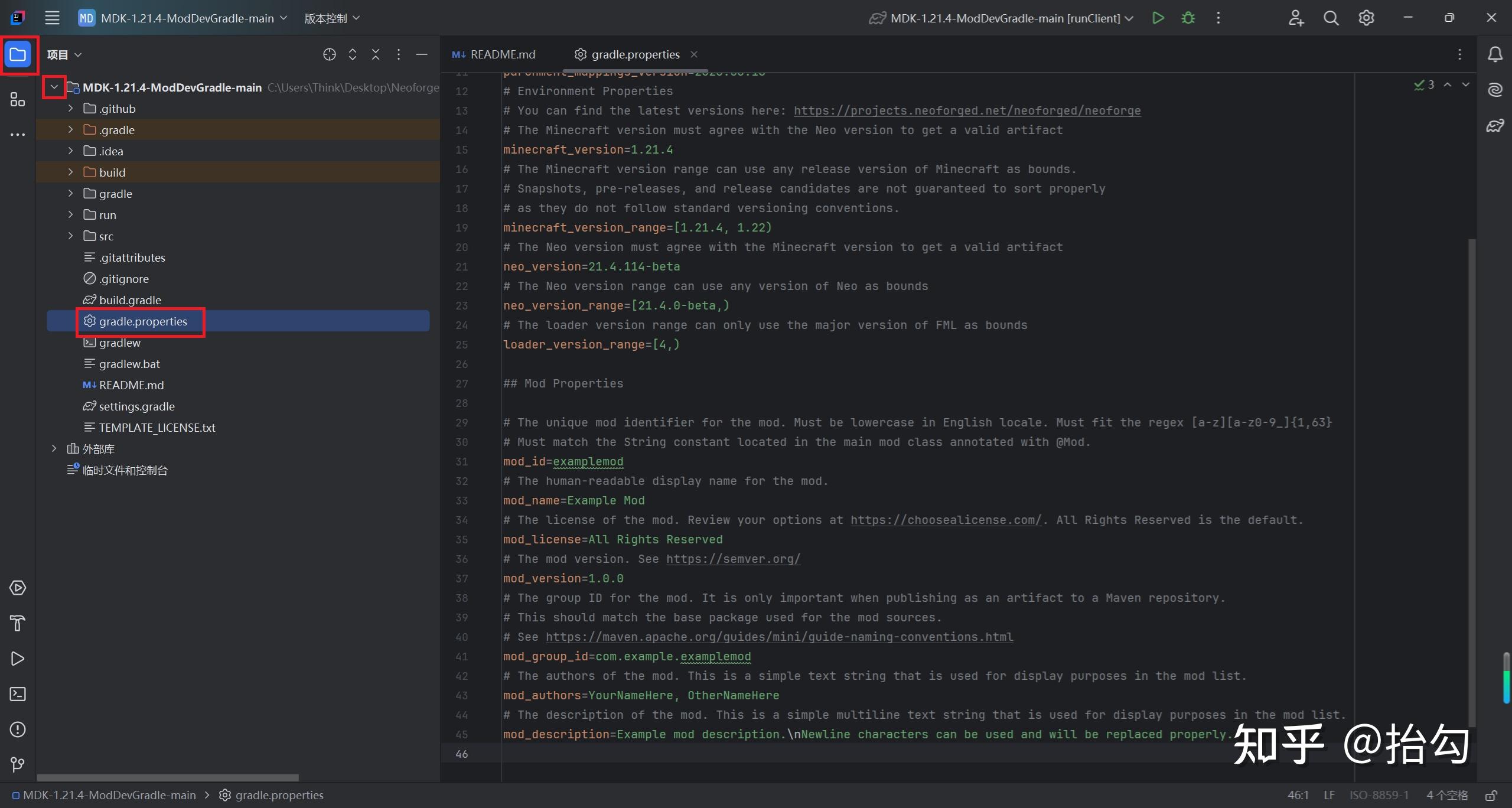1512x808 pixels.
Task: Hide the Project panel with the minimize dash
Action: [x=422, y=55]
